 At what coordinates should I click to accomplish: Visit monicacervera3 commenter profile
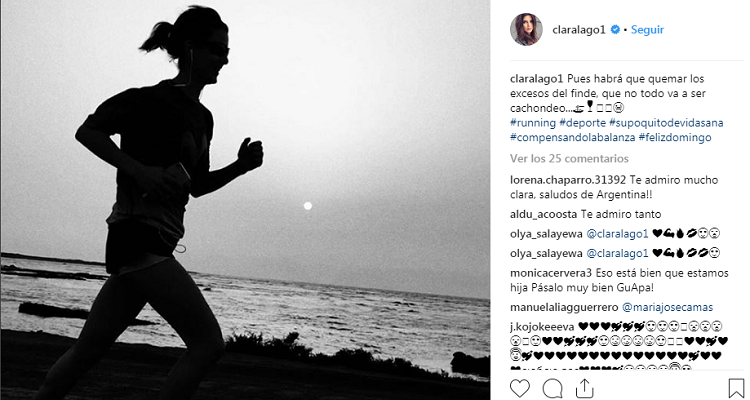551,274
